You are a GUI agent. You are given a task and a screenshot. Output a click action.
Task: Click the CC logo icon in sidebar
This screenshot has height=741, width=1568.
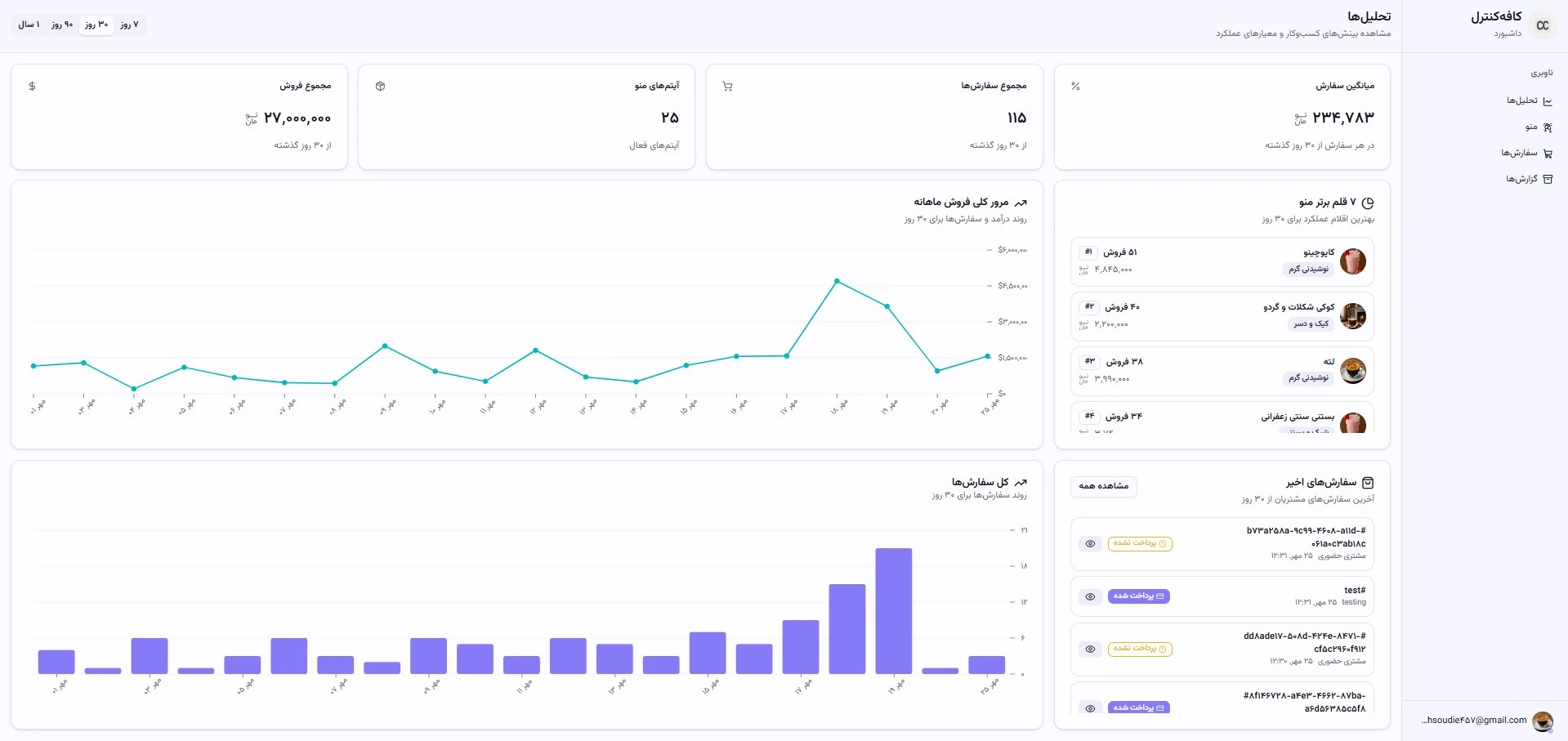[1542, 25]
